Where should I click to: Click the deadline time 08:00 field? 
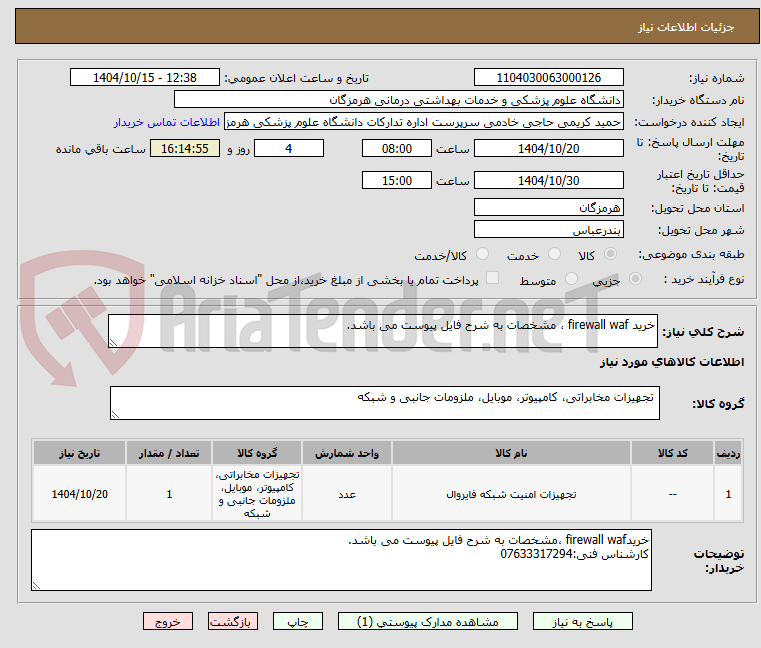[397, 149]
